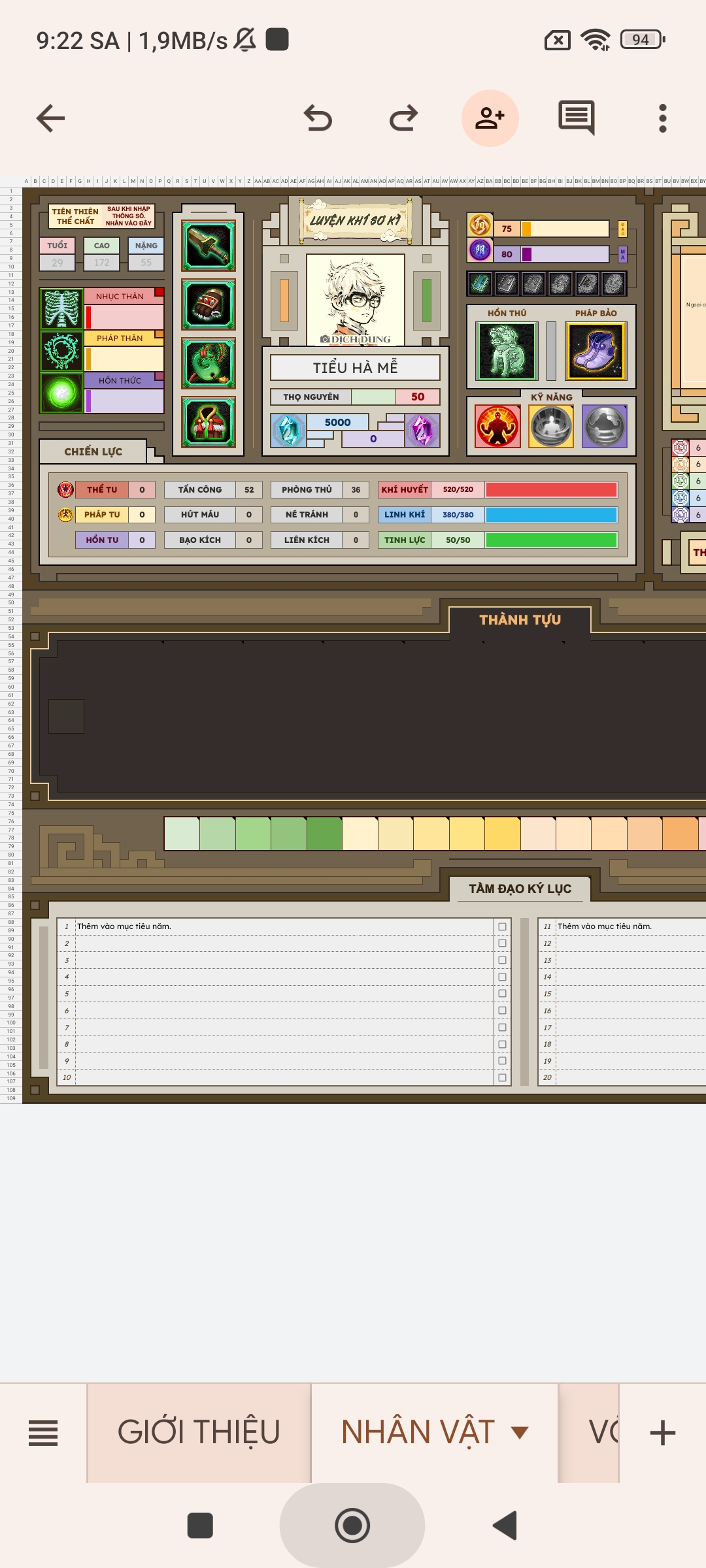706x1568 pixels.
Task: Select the red fire figure skill icon
Action: coord(497,427)
